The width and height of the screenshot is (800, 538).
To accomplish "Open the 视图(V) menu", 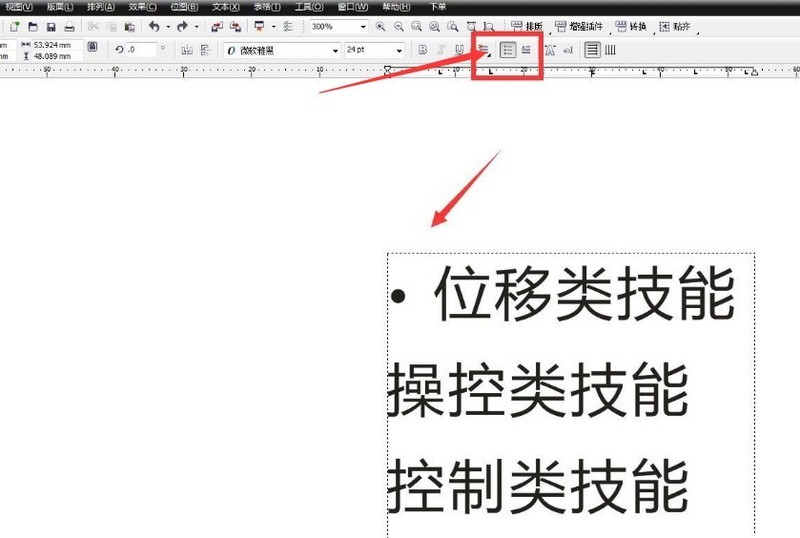I will click(19, 7).
